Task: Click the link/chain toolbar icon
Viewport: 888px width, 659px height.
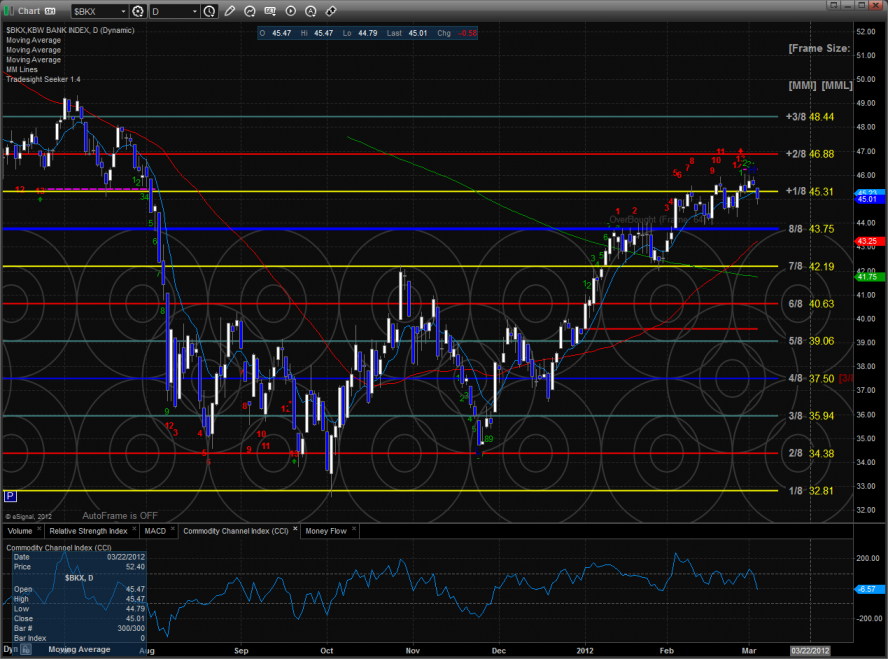Action: (x=331, y=11)
